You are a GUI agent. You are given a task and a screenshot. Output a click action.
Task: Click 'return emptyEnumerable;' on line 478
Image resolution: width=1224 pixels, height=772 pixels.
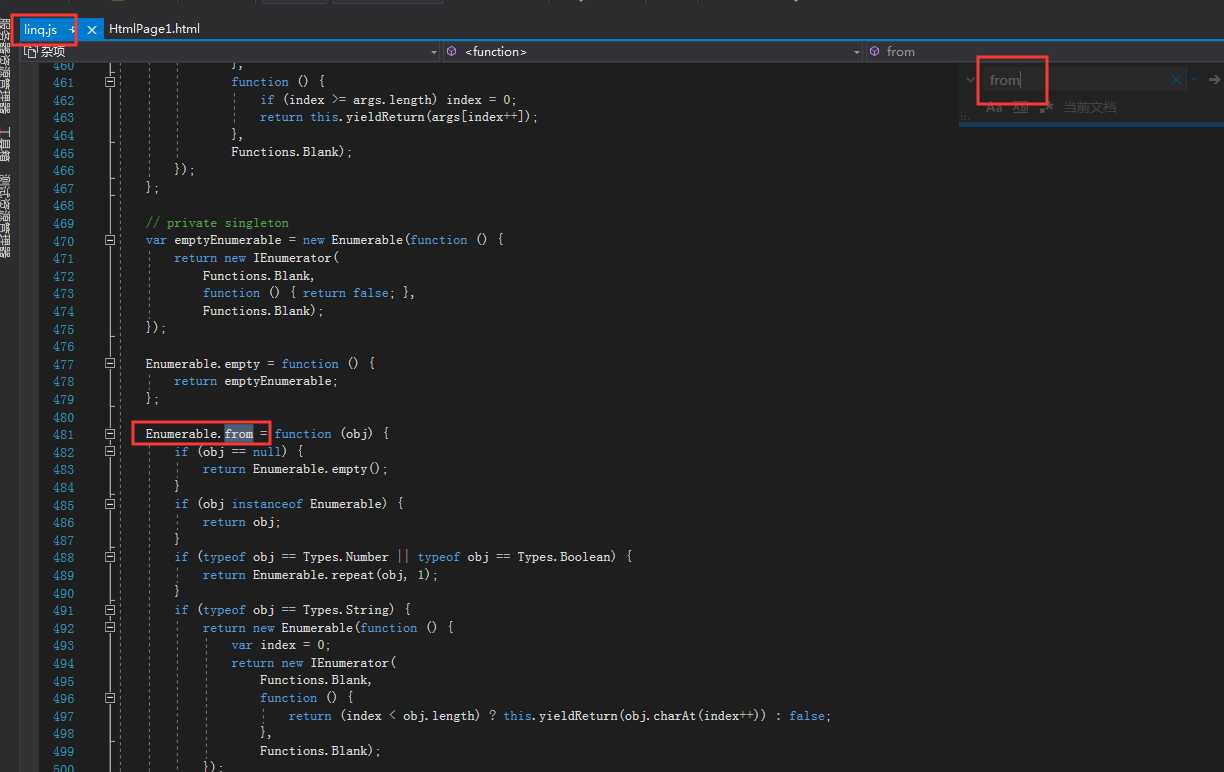tap(256, 381)
